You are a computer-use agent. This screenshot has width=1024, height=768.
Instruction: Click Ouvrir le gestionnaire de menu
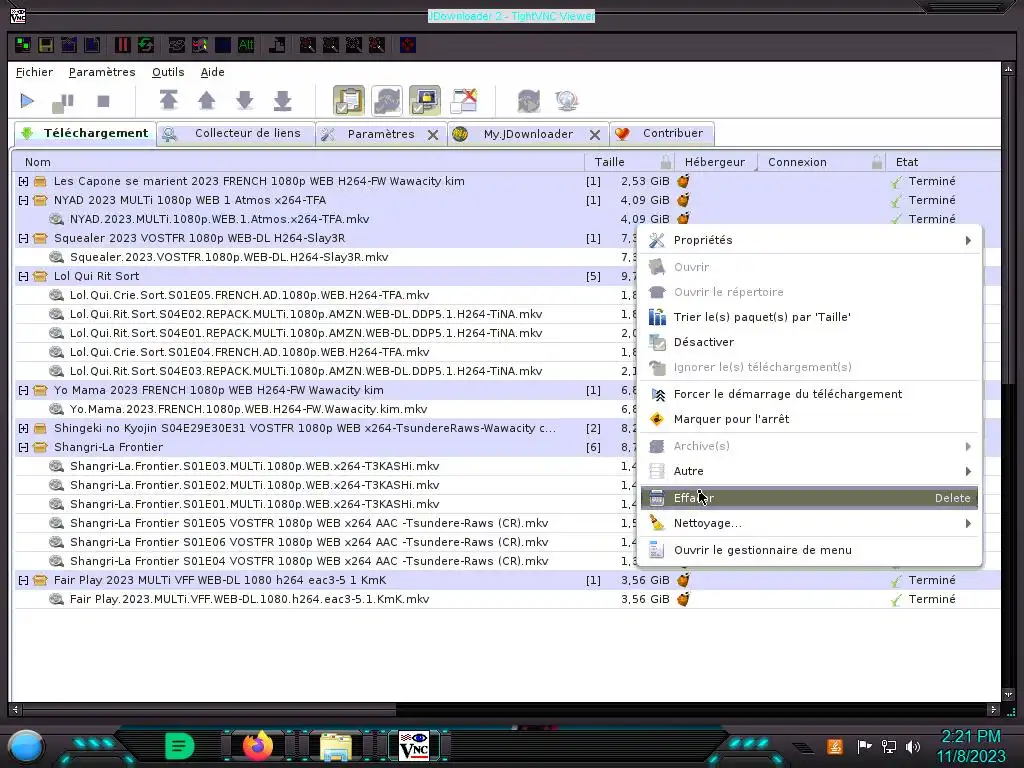point(809,550)
